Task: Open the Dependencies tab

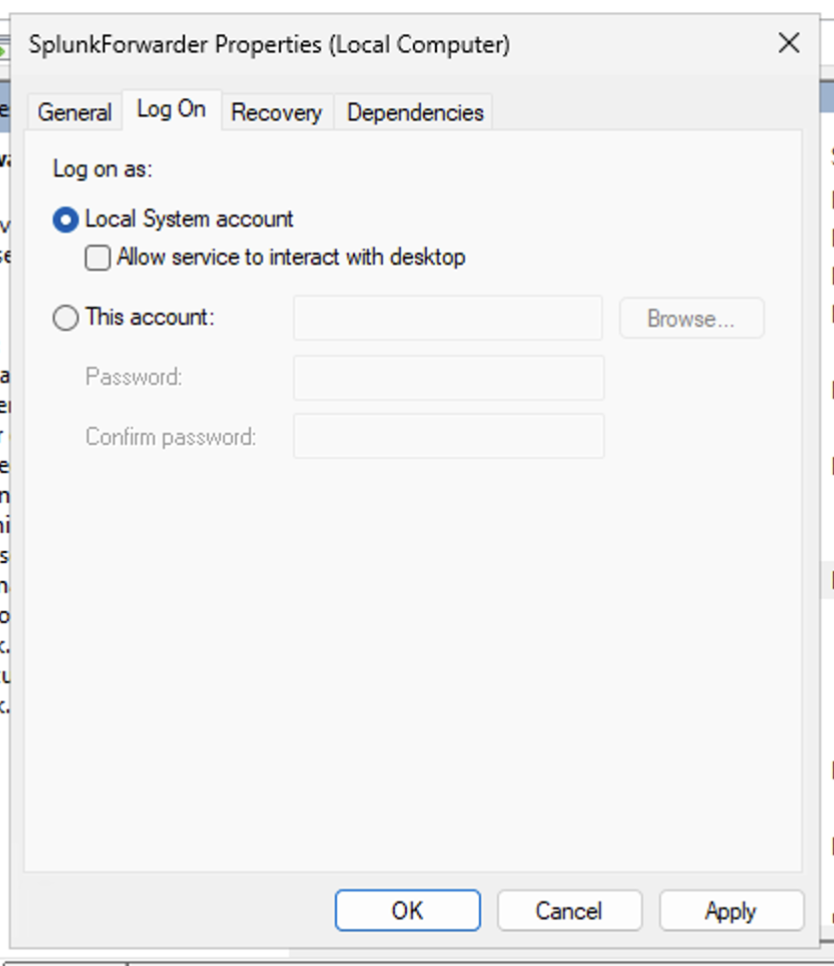Action: (x=415, y=113)
